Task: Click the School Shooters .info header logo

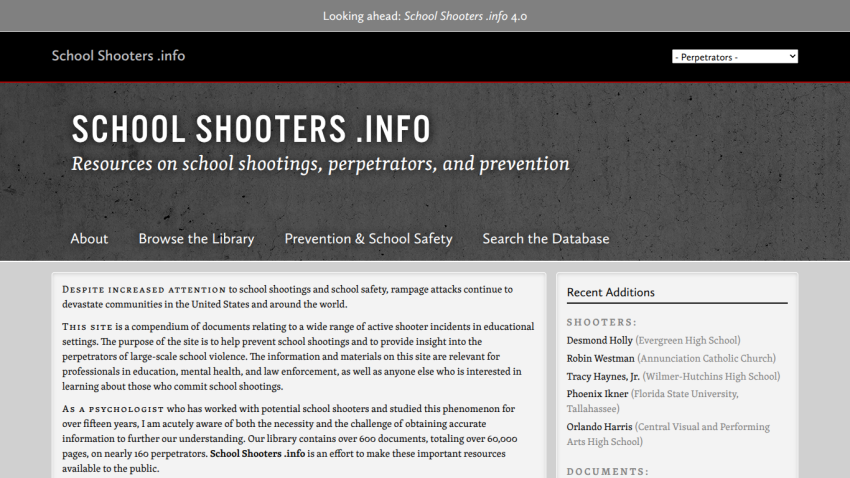Action: point(118,56)
